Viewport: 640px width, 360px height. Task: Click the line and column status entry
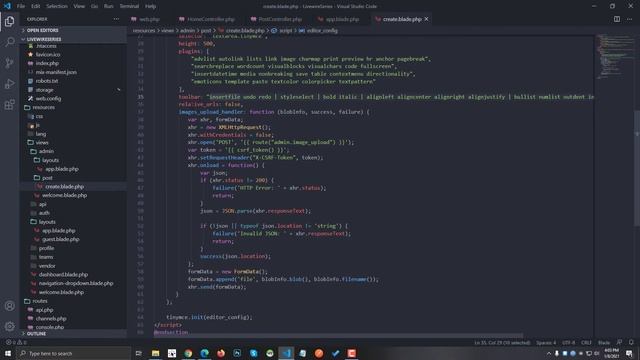(502, 342)
